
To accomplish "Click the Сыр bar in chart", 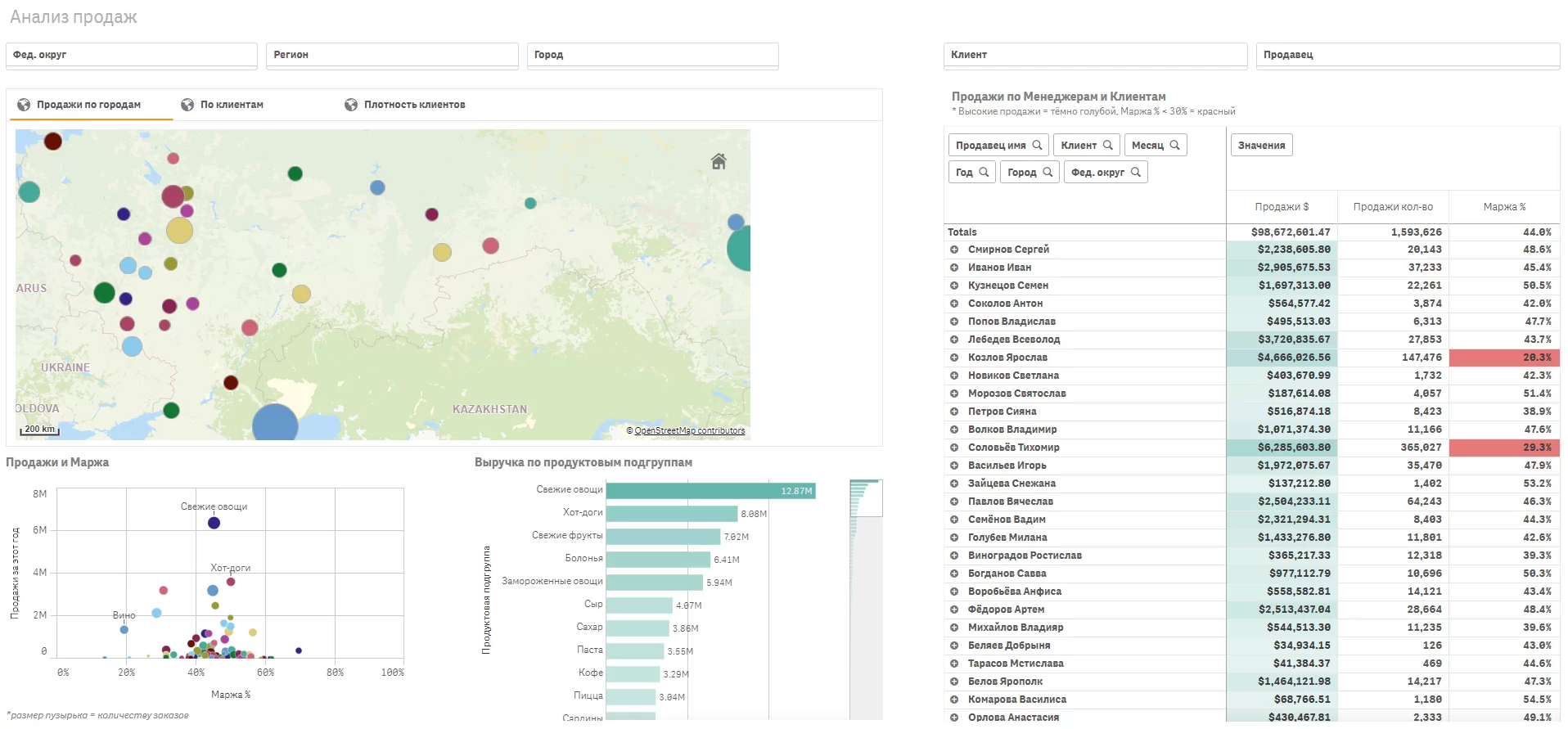I will click(639, 605).
